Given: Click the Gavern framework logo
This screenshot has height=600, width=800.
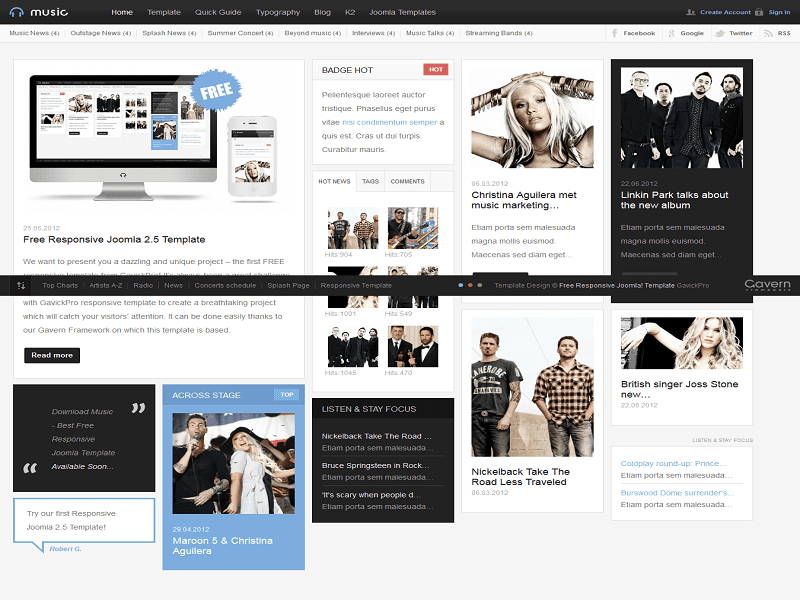Looking at the screenshot, I should (x=767, y=285).
